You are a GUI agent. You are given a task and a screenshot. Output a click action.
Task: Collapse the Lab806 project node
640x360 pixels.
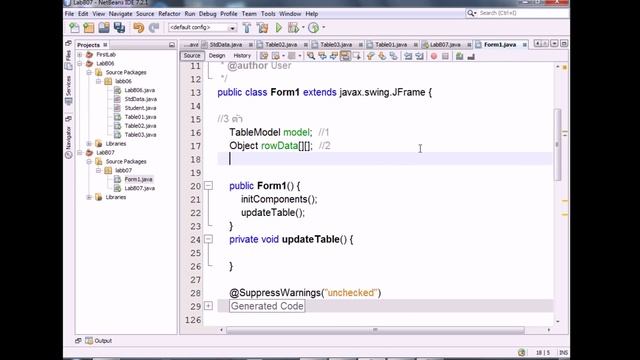click(80, 63)
